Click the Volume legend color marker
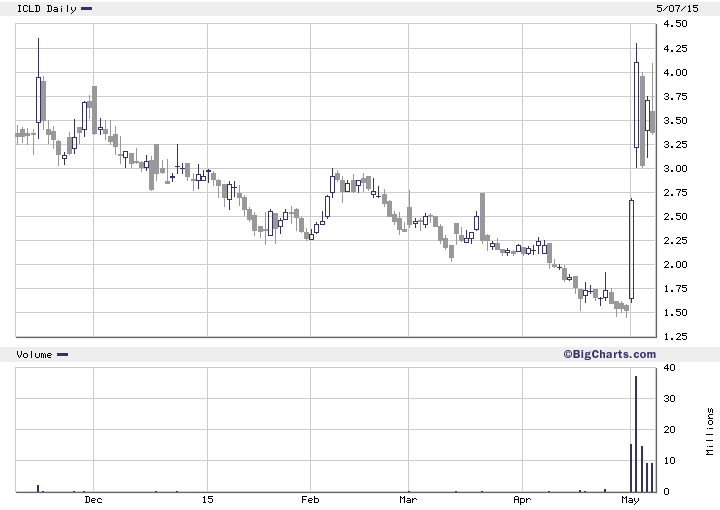 [62, 354]
